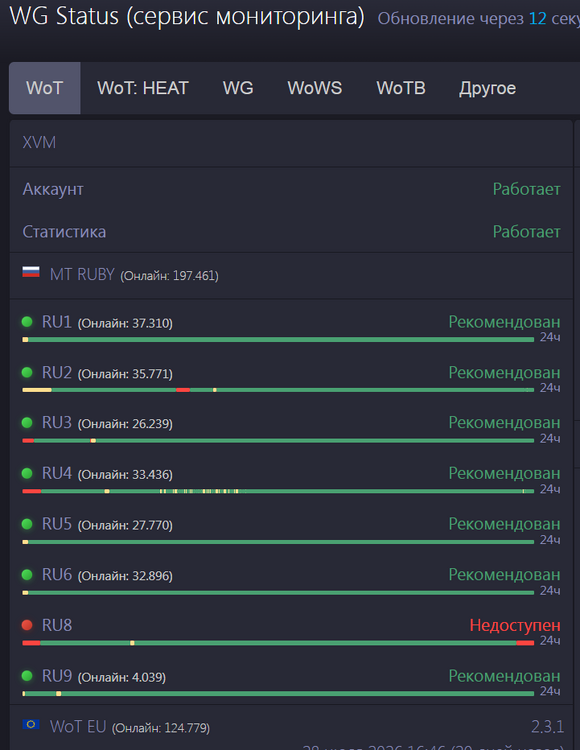This screenshot has height=750, width=580.
Task: Switch to the WG tab
Action: (238, 88)
